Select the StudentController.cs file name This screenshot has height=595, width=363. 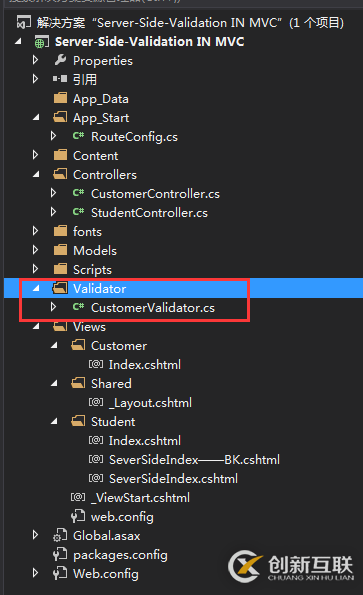(149, 213)
